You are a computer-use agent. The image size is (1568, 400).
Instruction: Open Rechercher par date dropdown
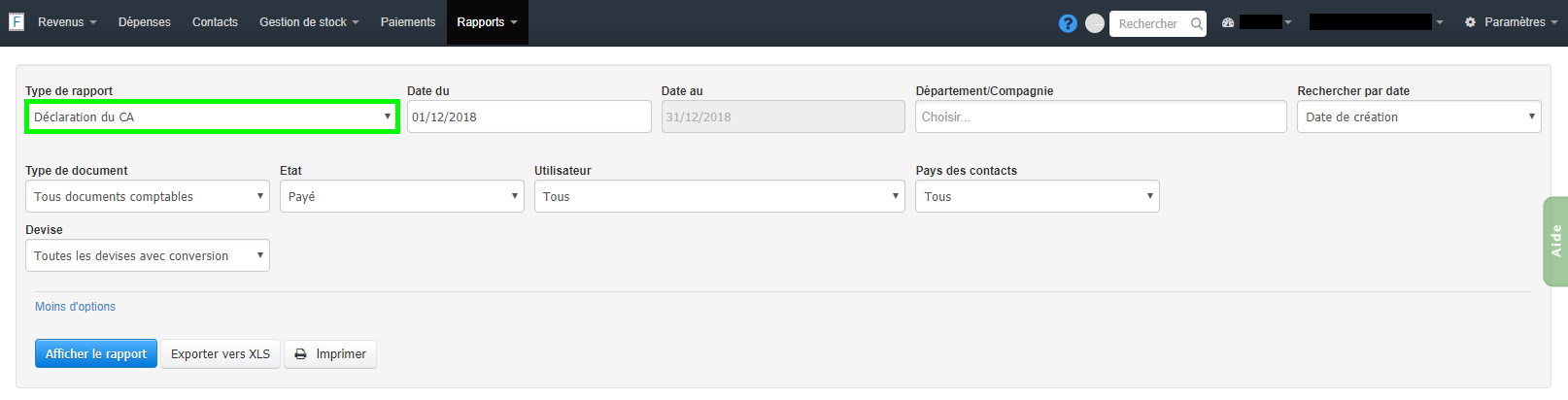pyautogui.click(x=1418, y=117)
